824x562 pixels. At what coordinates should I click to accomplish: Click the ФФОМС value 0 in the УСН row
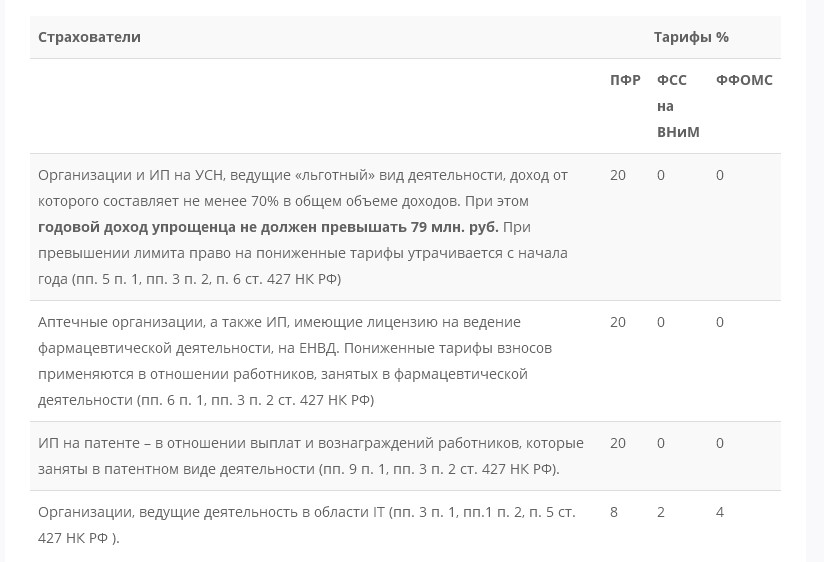point(720,175)
